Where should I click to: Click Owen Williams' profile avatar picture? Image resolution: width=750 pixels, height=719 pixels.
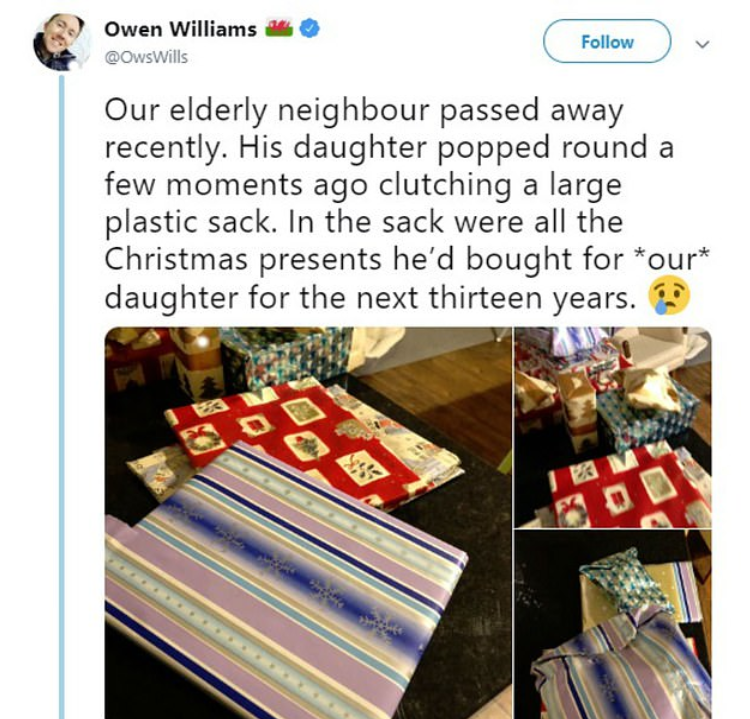[60, 42]
